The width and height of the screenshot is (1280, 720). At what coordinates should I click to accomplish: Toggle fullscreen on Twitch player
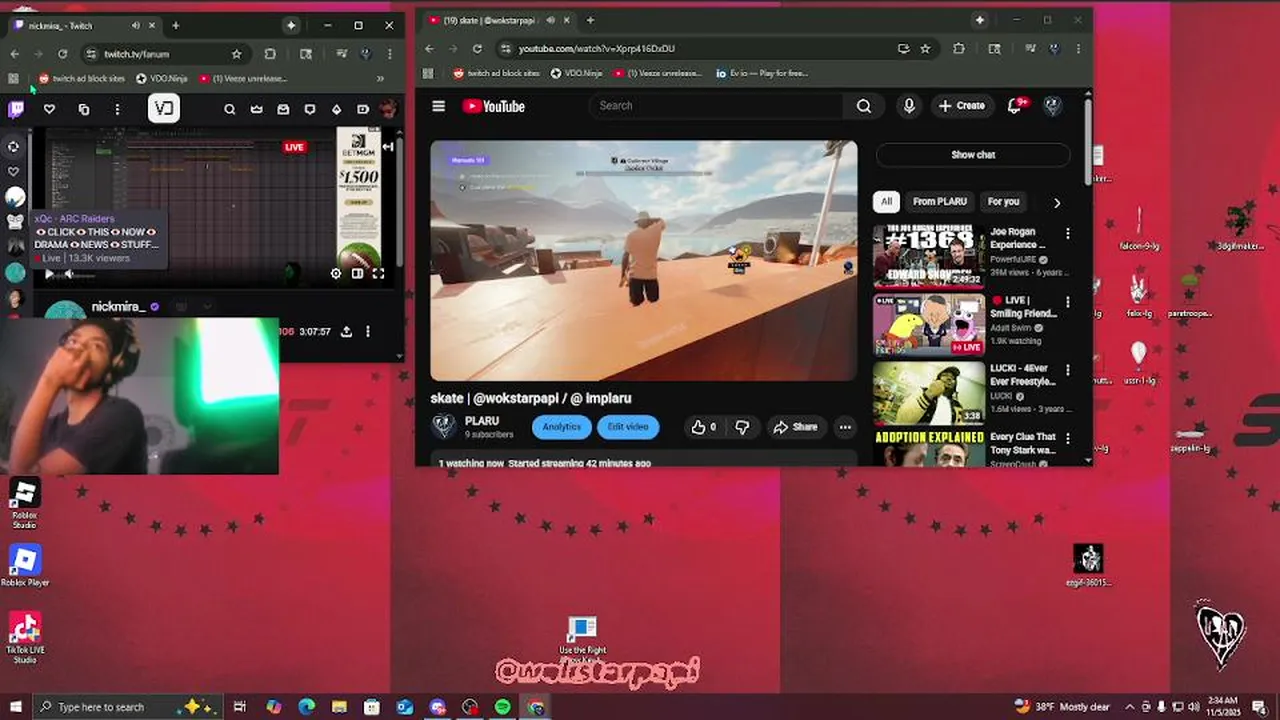click(x=379, y=273)
